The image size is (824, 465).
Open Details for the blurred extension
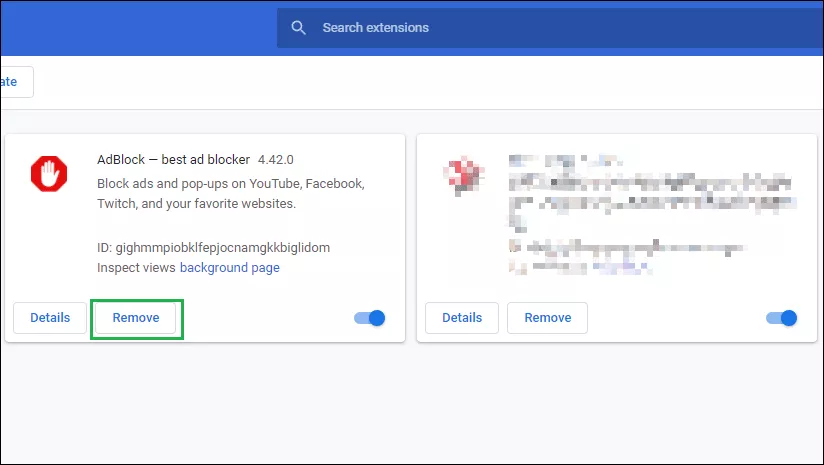tap(462, 318)
